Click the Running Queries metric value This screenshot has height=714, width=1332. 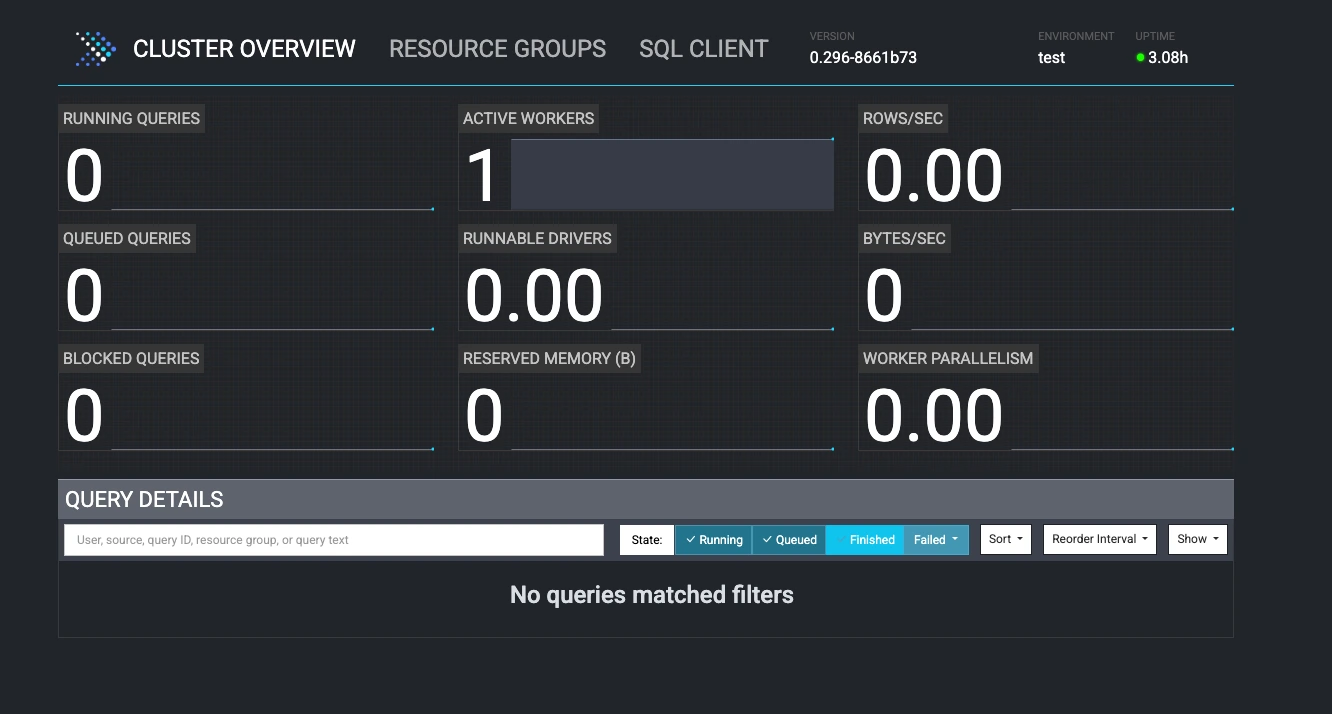tap(84, 176)
